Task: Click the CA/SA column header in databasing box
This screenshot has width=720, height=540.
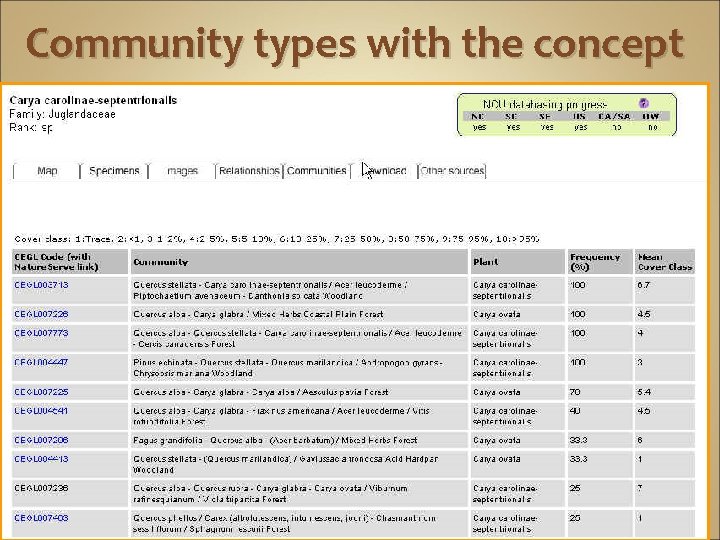Action: pos(614,116)
